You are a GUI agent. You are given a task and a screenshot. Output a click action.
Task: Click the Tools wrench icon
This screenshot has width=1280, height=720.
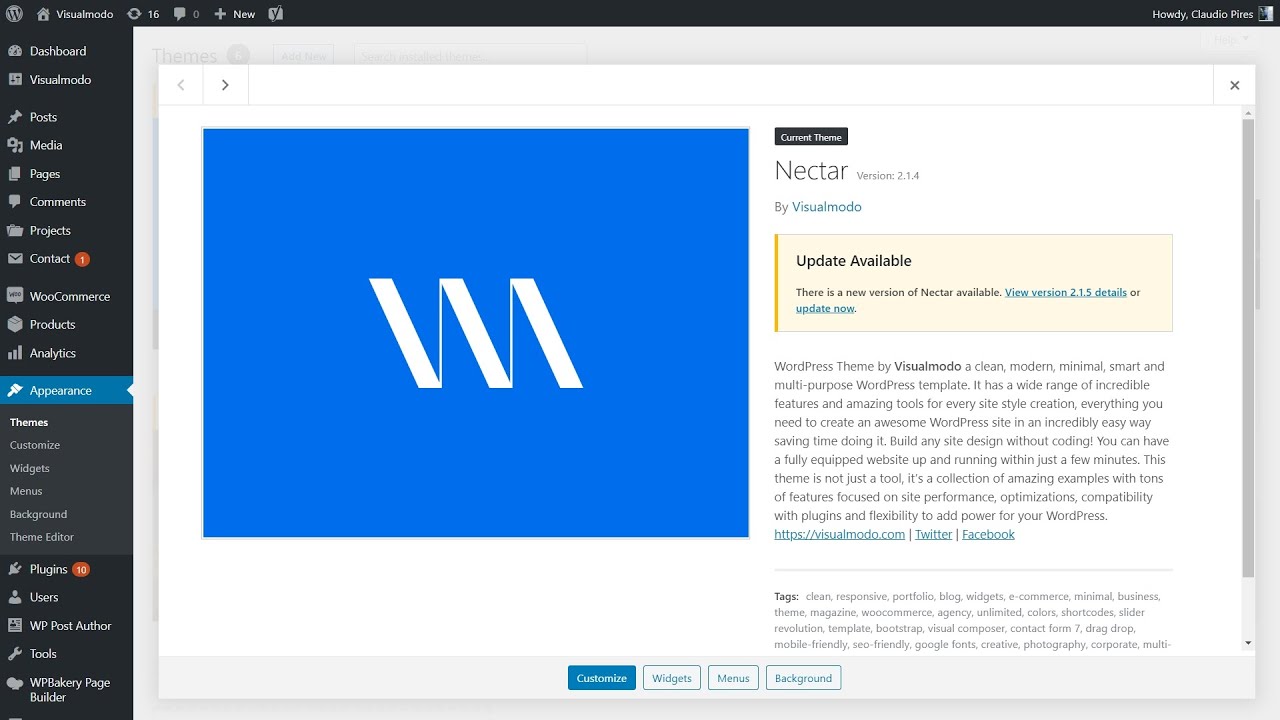click(x=15, y=653)
